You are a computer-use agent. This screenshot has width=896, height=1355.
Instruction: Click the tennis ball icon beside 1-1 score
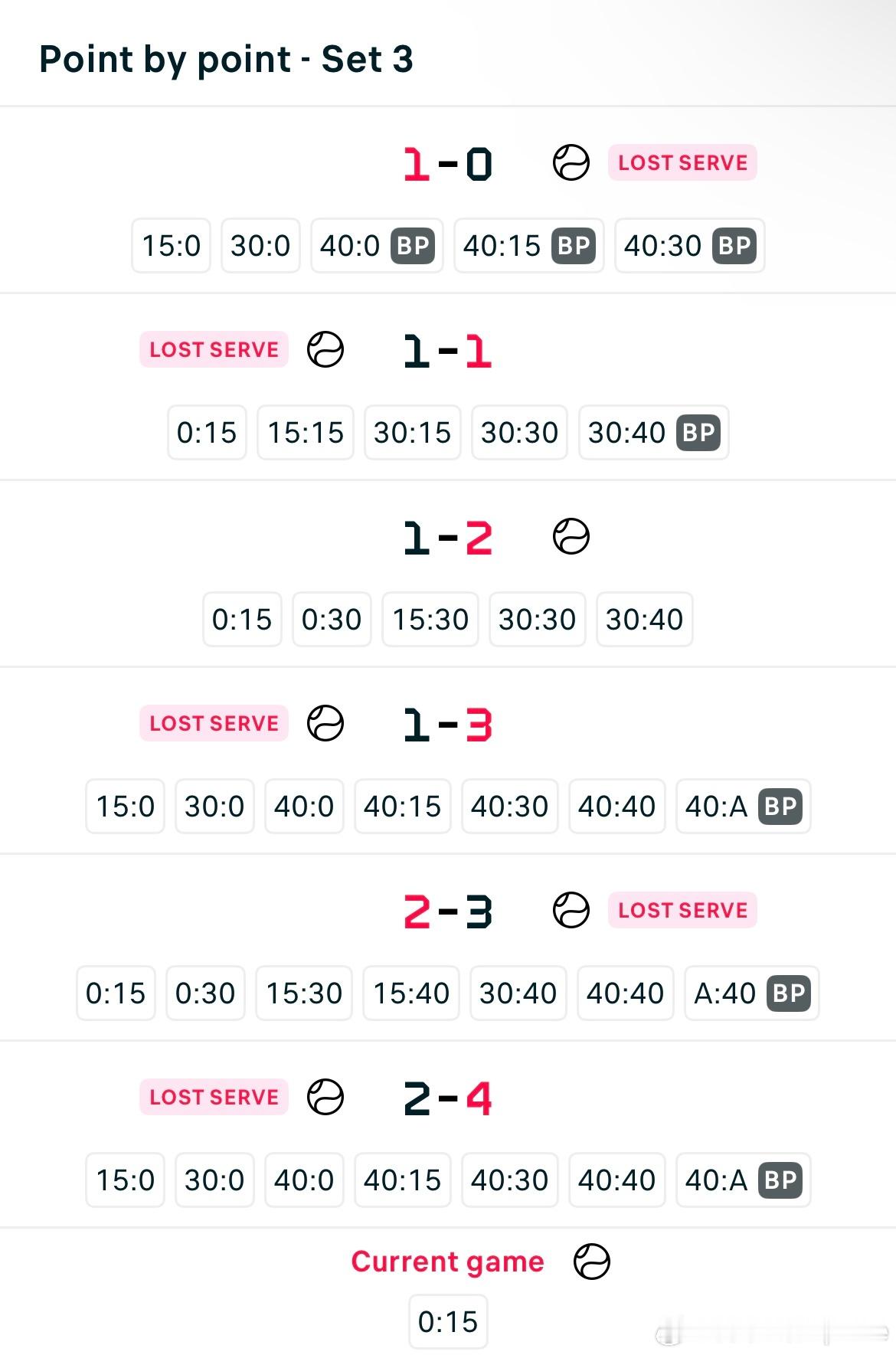pos(325,349)
